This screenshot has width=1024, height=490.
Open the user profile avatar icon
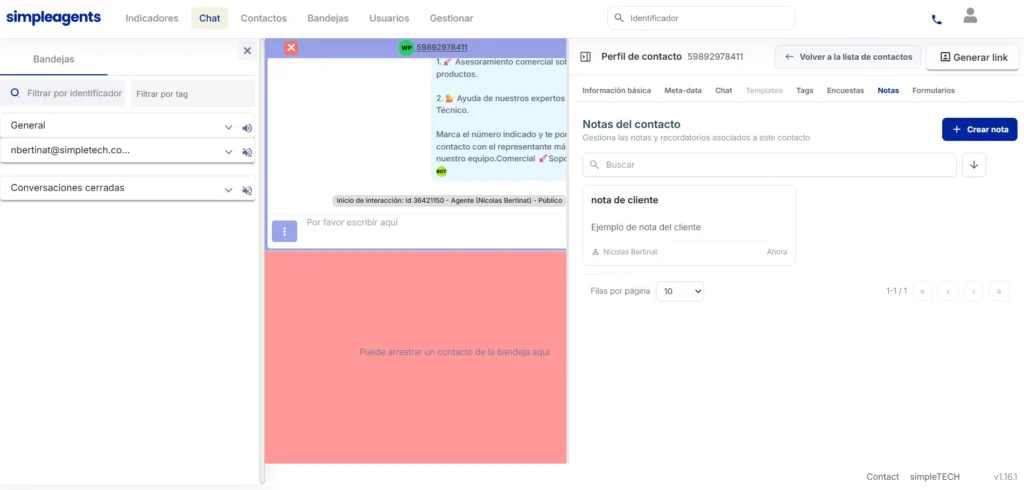click(970, 16)
